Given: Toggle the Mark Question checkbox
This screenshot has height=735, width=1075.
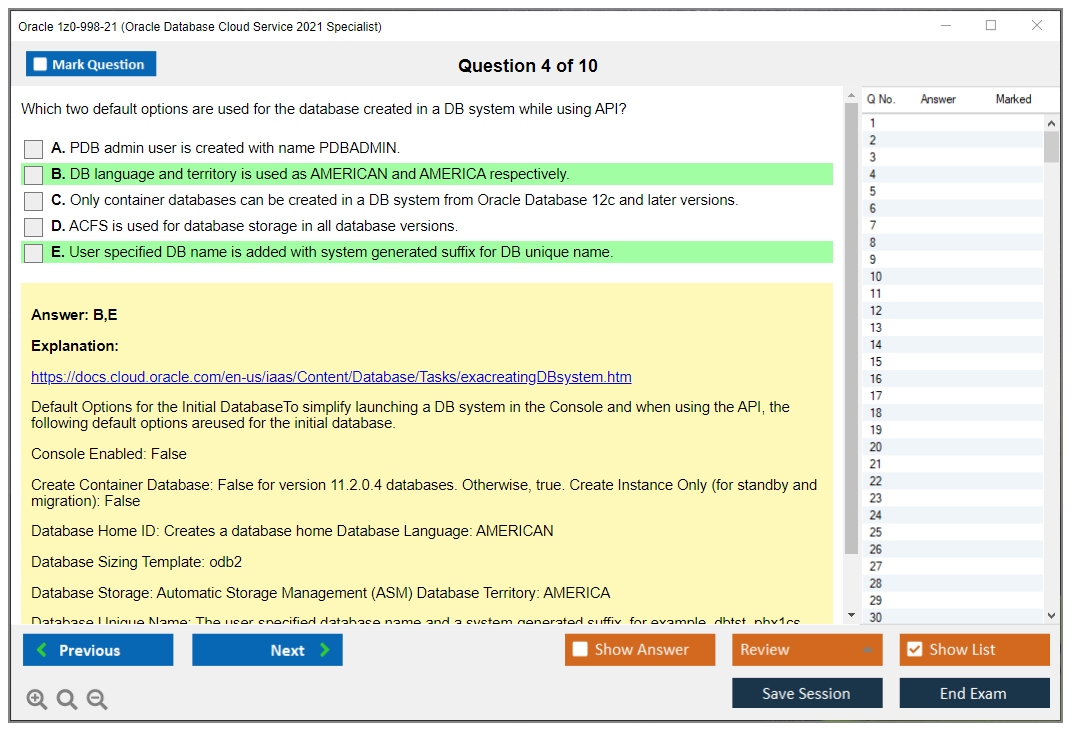Looking at the screenshot, I should [41, 65].
